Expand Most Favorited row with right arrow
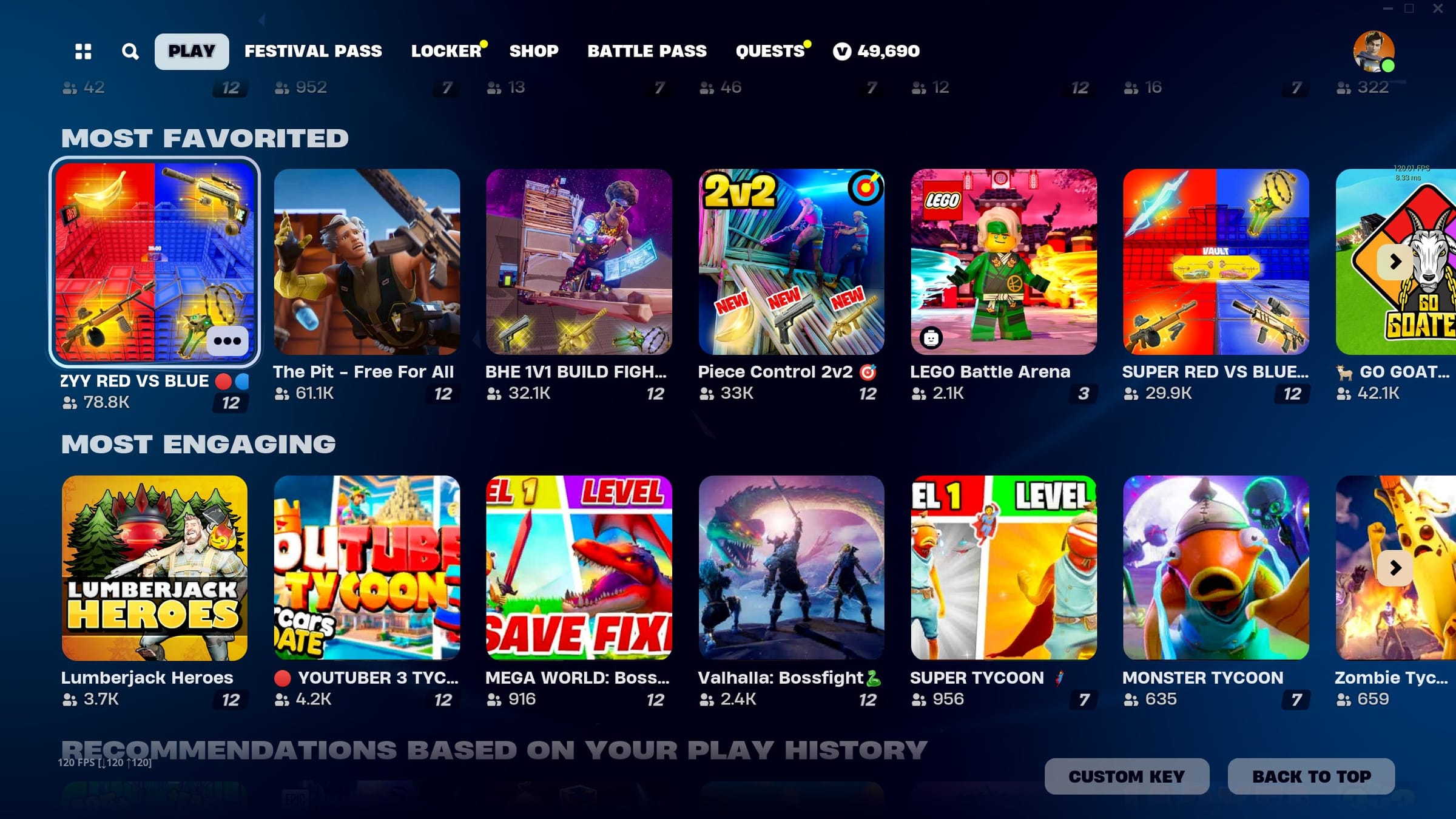This screenshot has width=1456, height=819. point(1395,261)
